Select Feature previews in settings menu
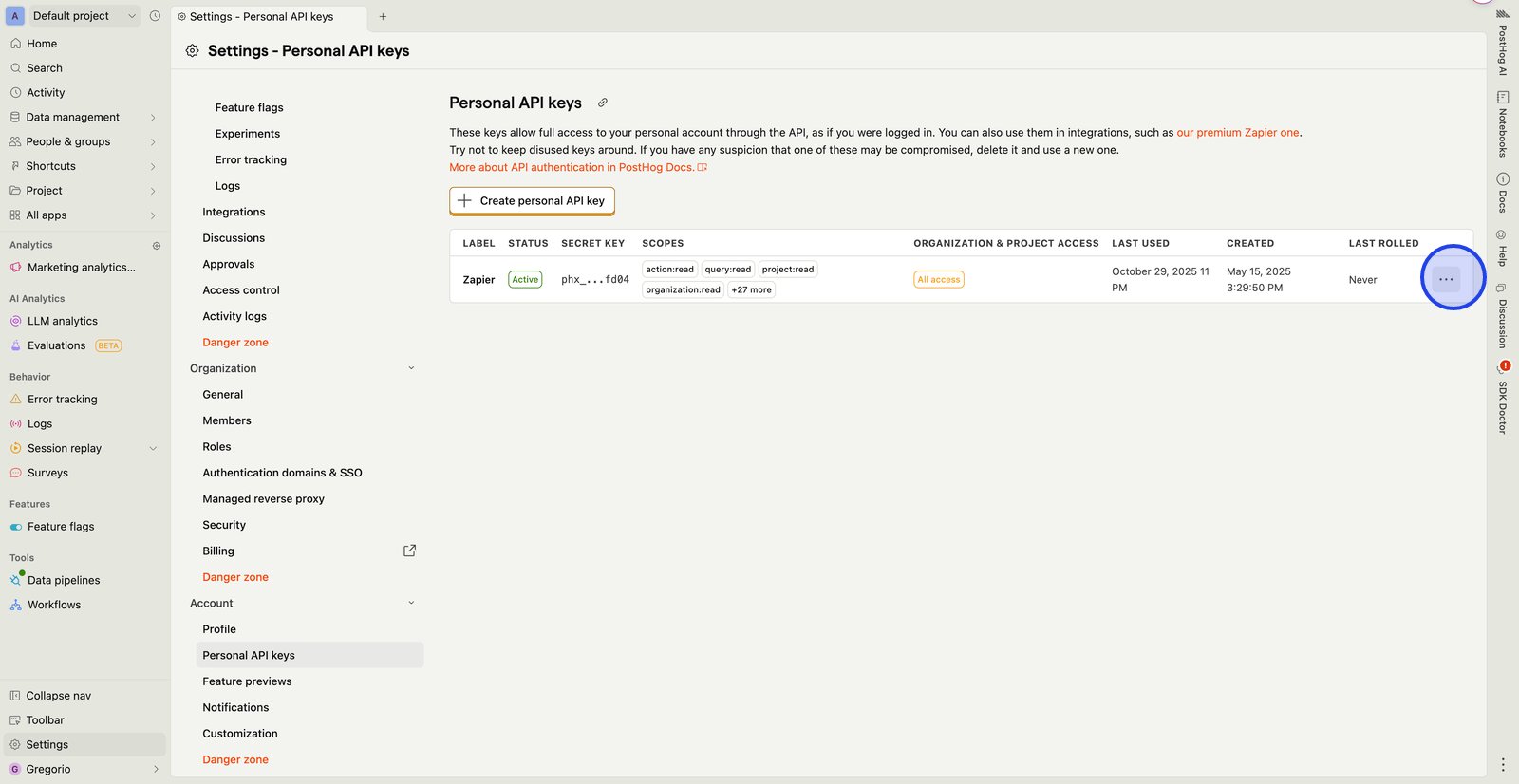This screenshot has width=1519, height=784. [247, 681]
